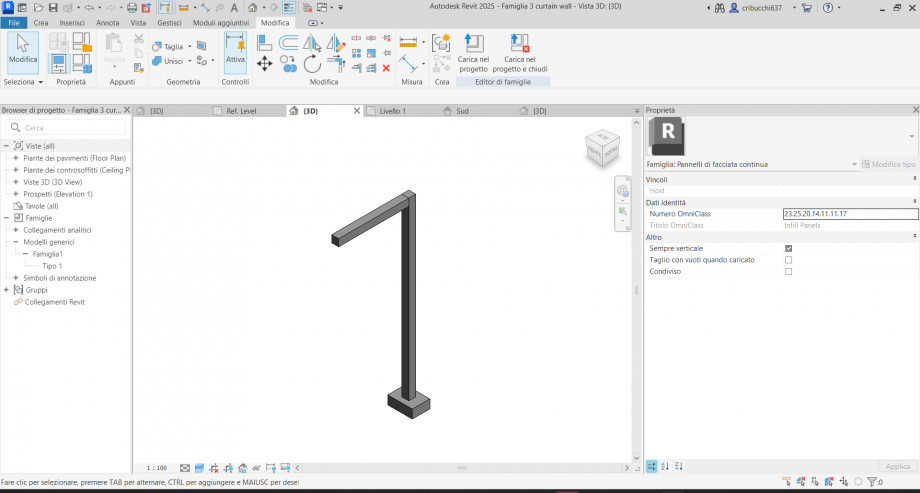Screen dimensions: 920x493
Task: Click the Mirror draw axis icon
Action: [336, 42]
